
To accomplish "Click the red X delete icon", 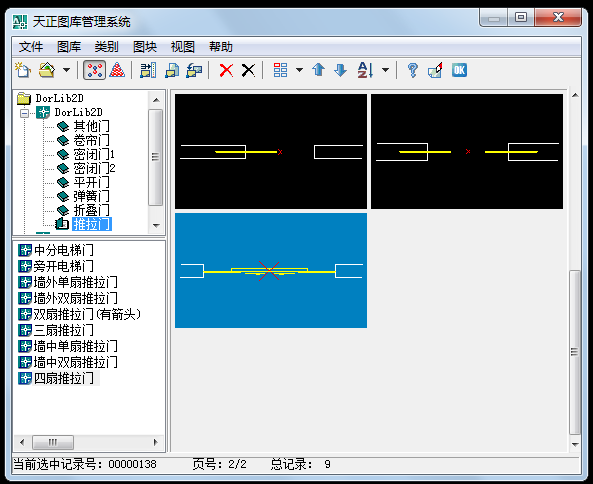I will click(226, 70).
